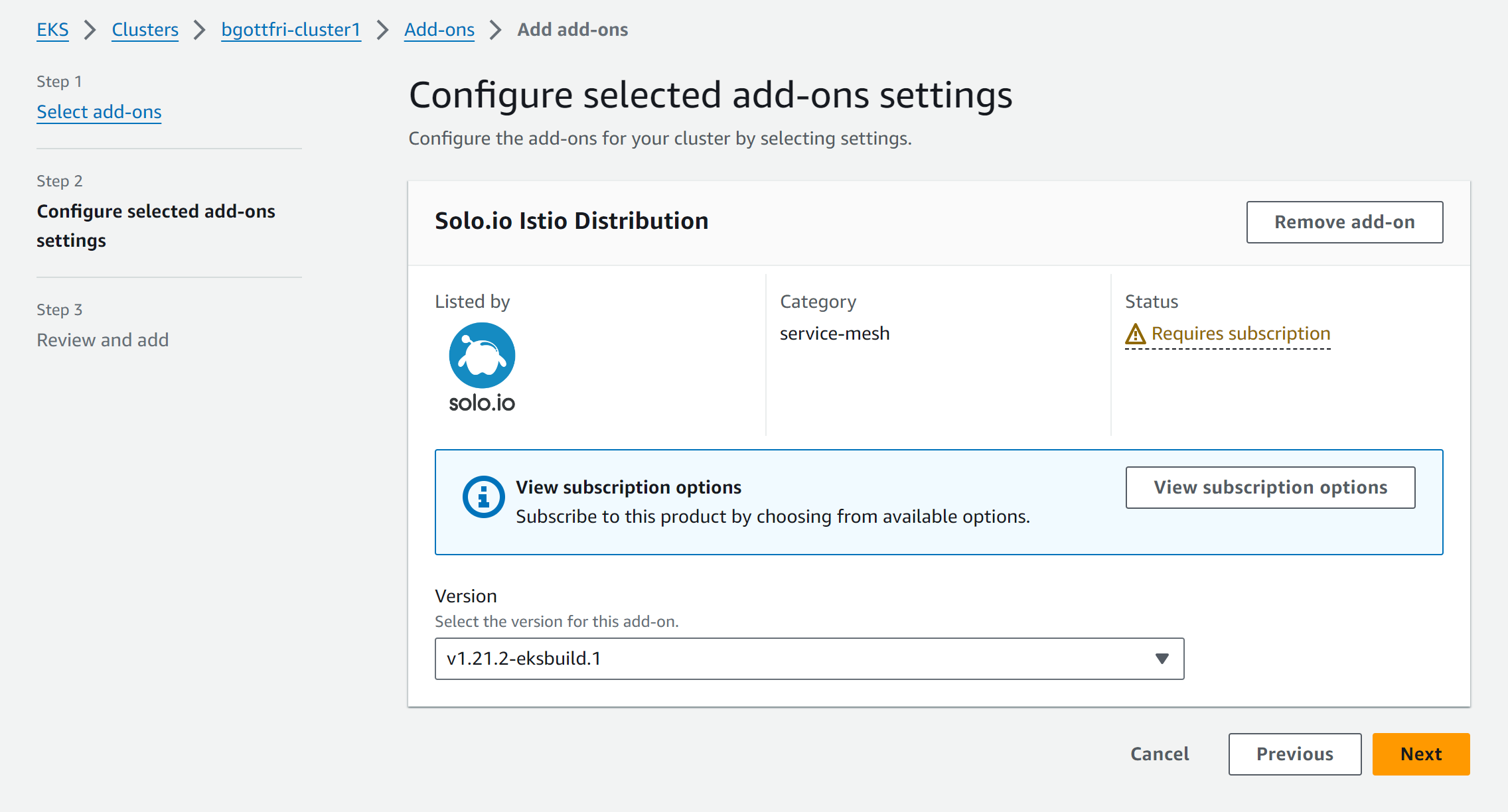The width and height of the screenshot is (1508, 812).
Task: Cancel the add-on wizard
Action: coord(1160,754)
